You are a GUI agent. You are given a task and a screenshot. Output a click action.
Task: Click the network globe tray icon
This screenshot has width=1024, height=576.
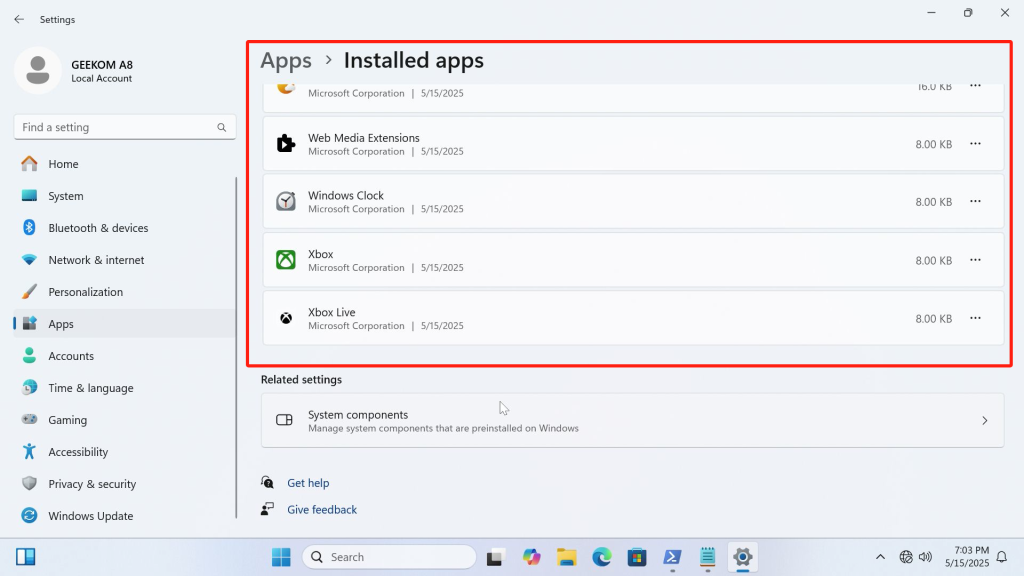(906, 557)
